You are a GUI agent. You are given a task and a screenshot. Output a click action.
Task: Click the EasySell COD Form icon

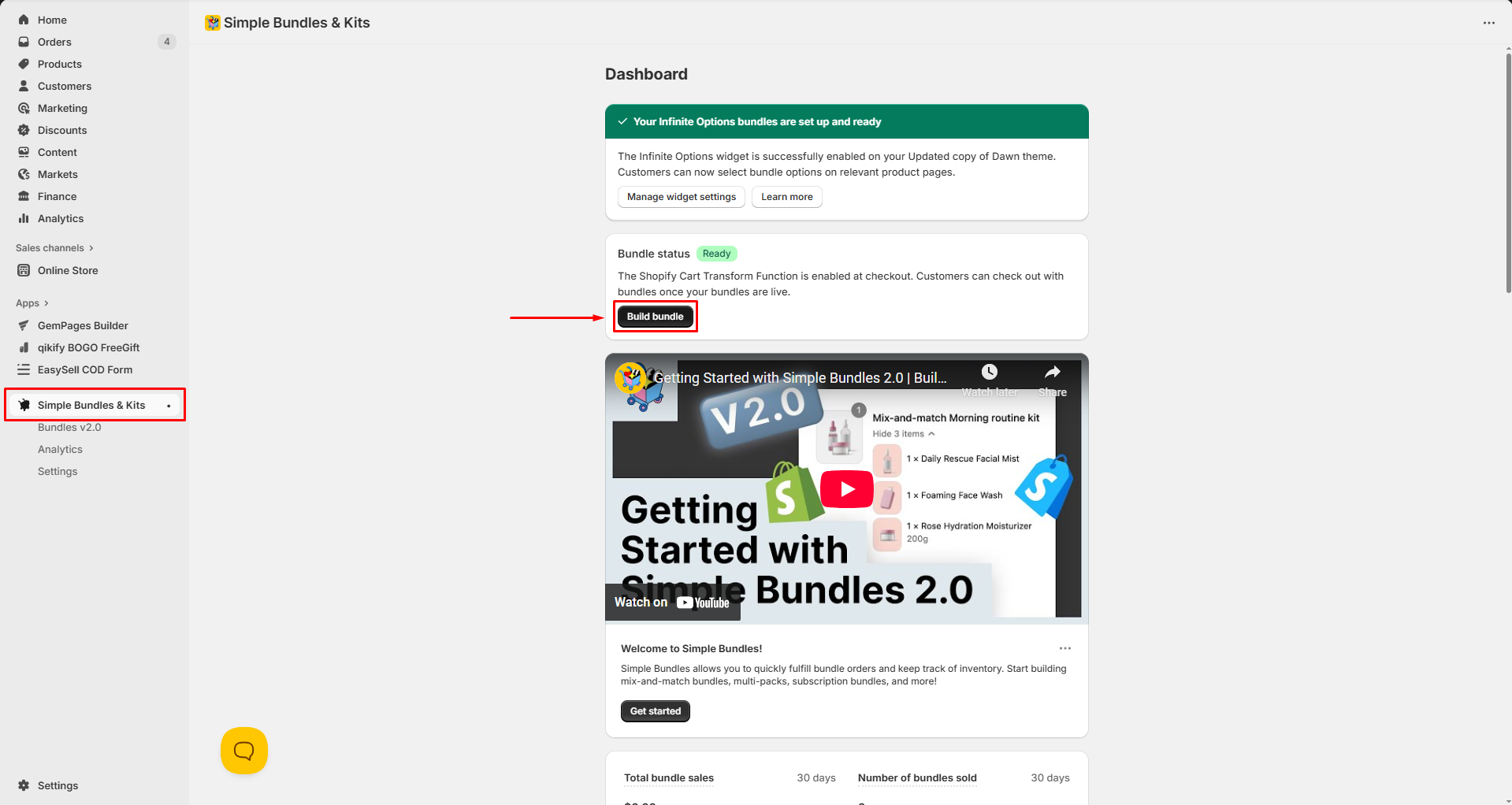[24, 369]
